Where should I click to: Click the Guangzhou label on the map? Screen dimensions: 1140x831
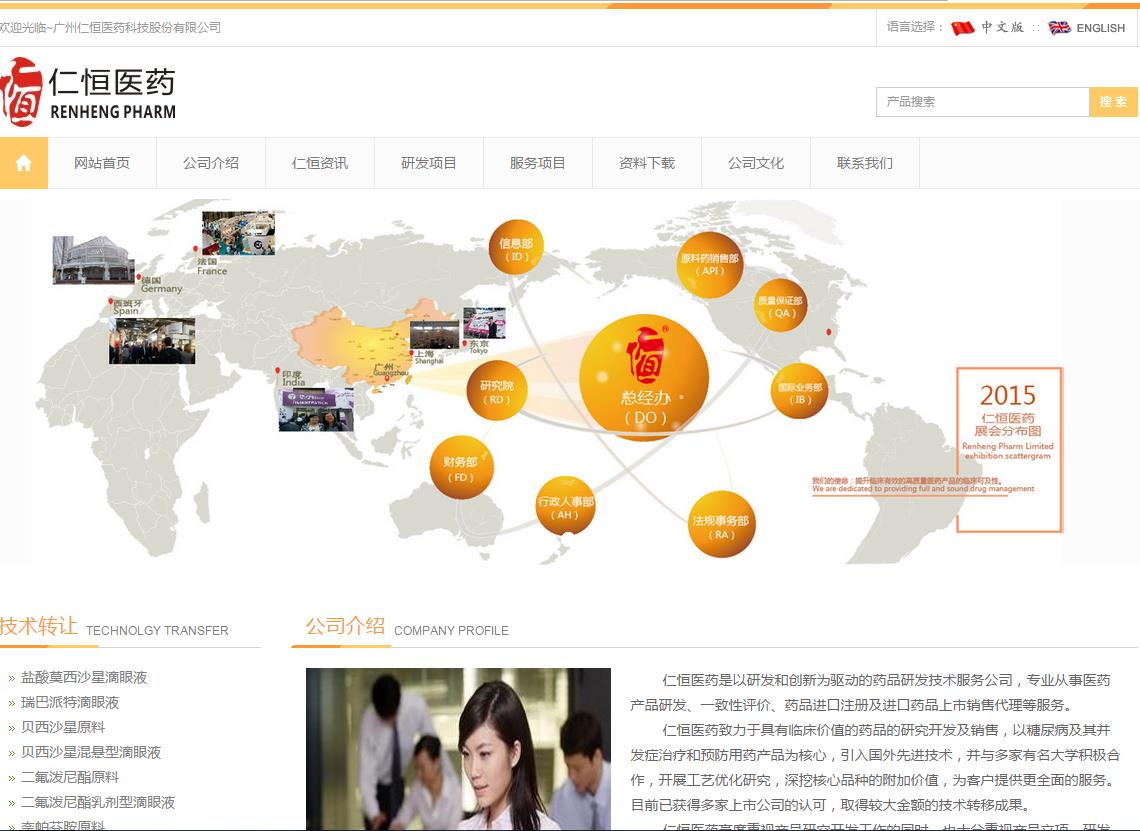(391, 369)
